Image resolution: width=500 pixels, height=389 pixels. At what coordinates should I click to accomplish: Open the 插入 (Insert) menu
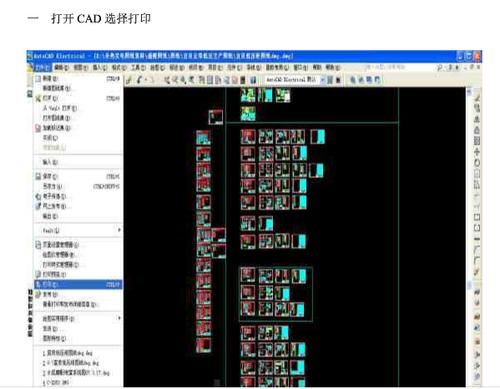[99, 68]
